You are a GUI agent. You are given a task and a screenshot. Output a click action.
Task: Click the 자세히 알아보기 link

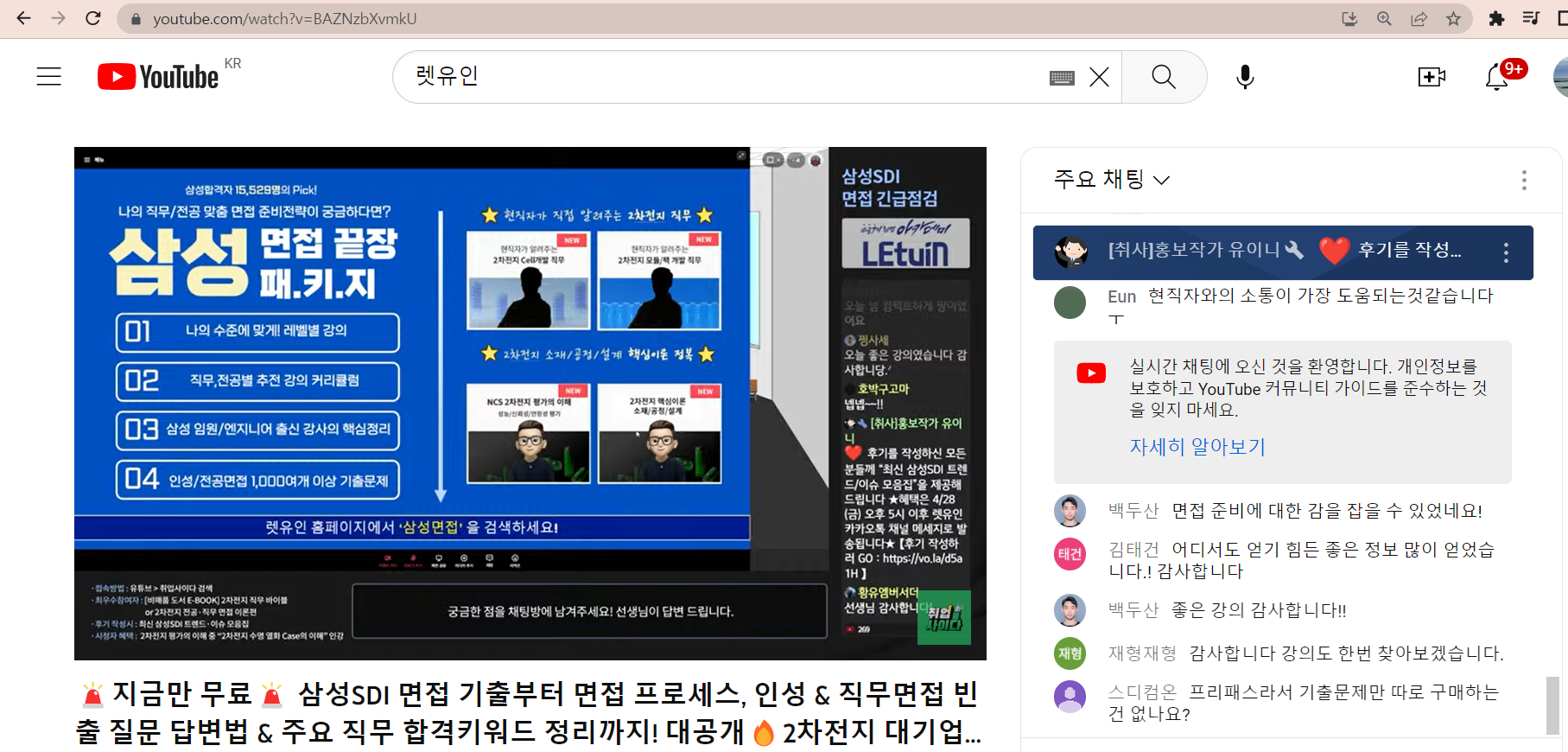point(1197,447)
